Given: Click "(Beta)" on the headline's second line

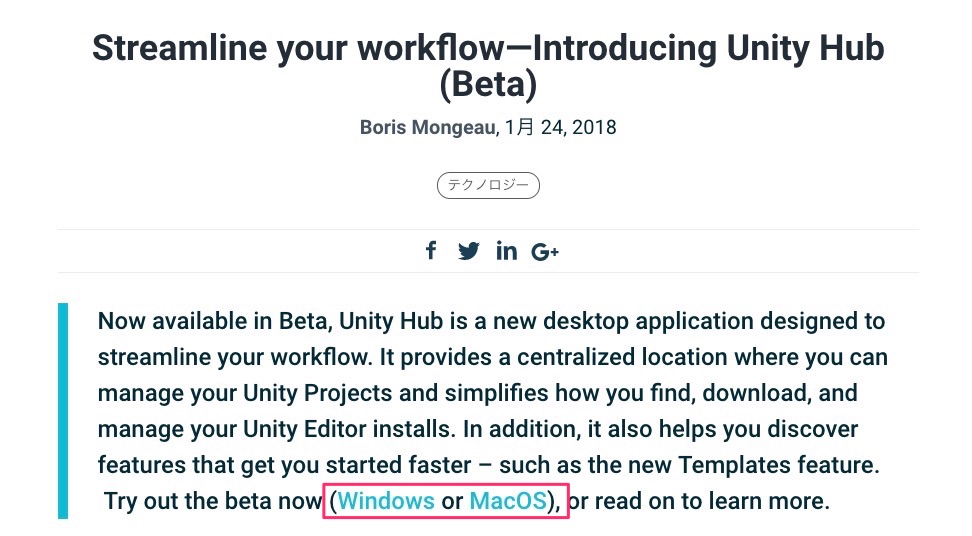Looking at the screenshot, I should pyautogui.click(x=488, y=84).
